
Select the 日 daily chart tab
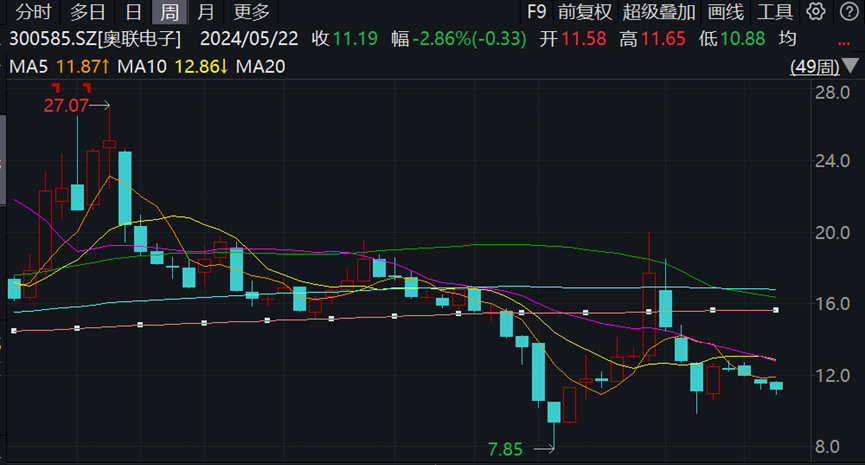tap(133, 12)
